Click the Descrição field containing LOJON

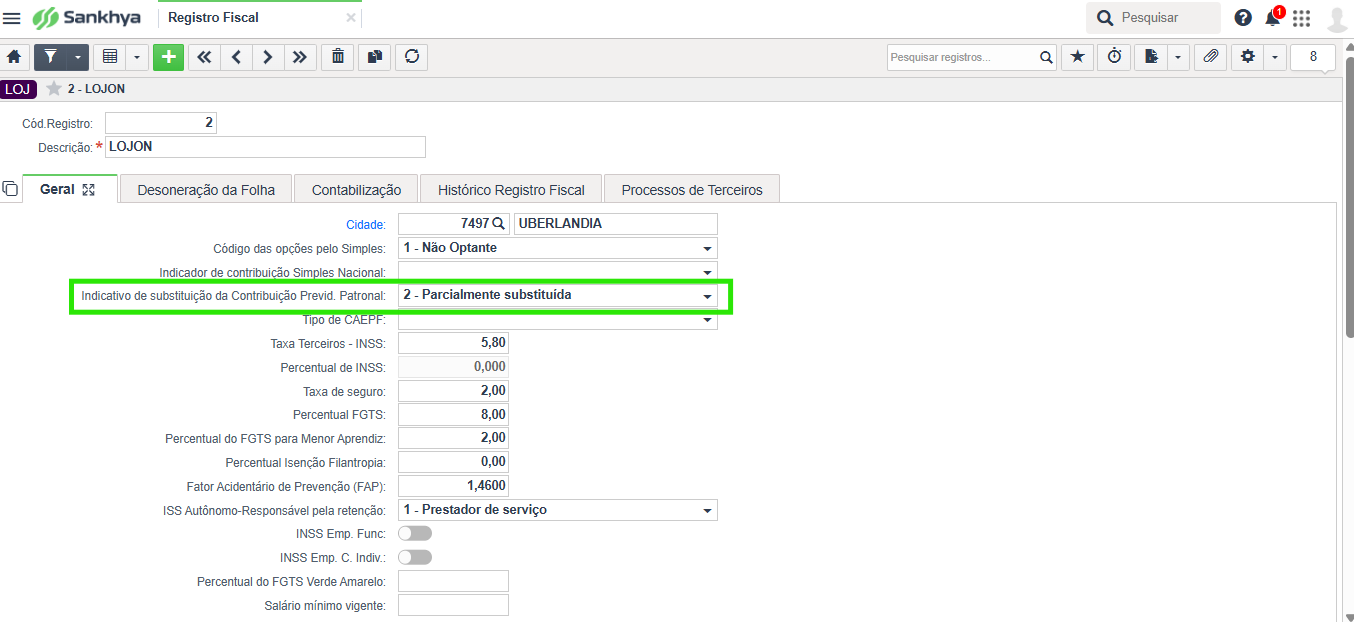pos(265,146)
